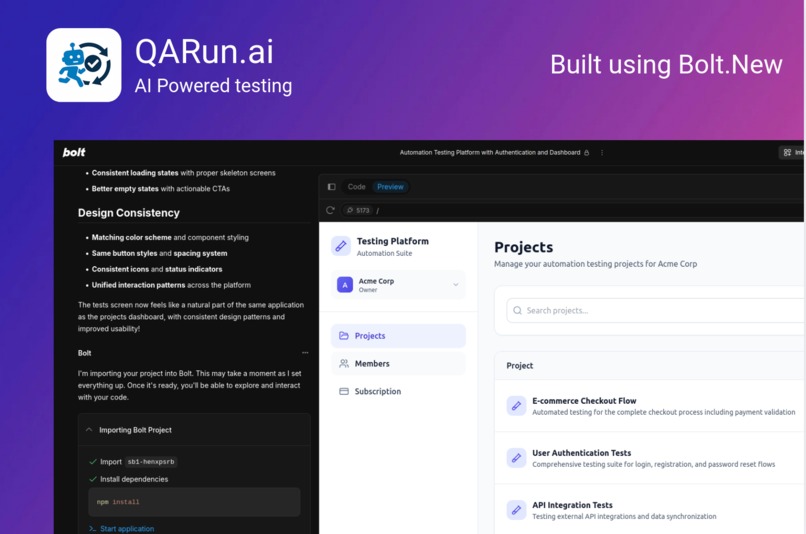Toggle the sidebar panel icon beside Code

click(332, 187)
